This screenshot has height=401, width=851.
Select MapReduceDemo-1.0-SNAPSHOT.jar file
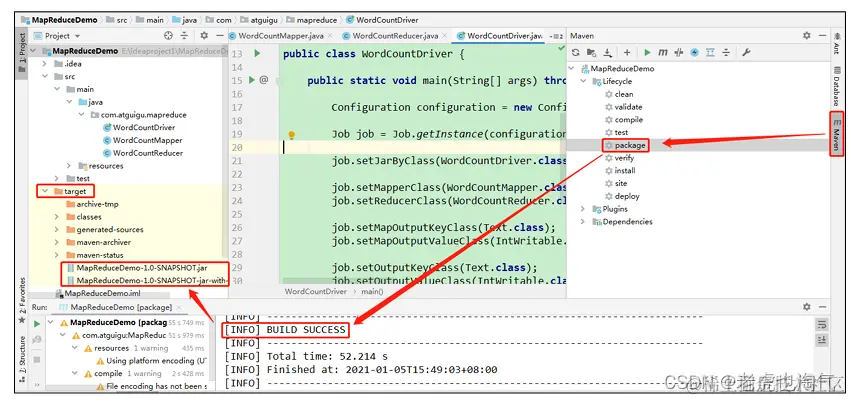click(137, 268)
